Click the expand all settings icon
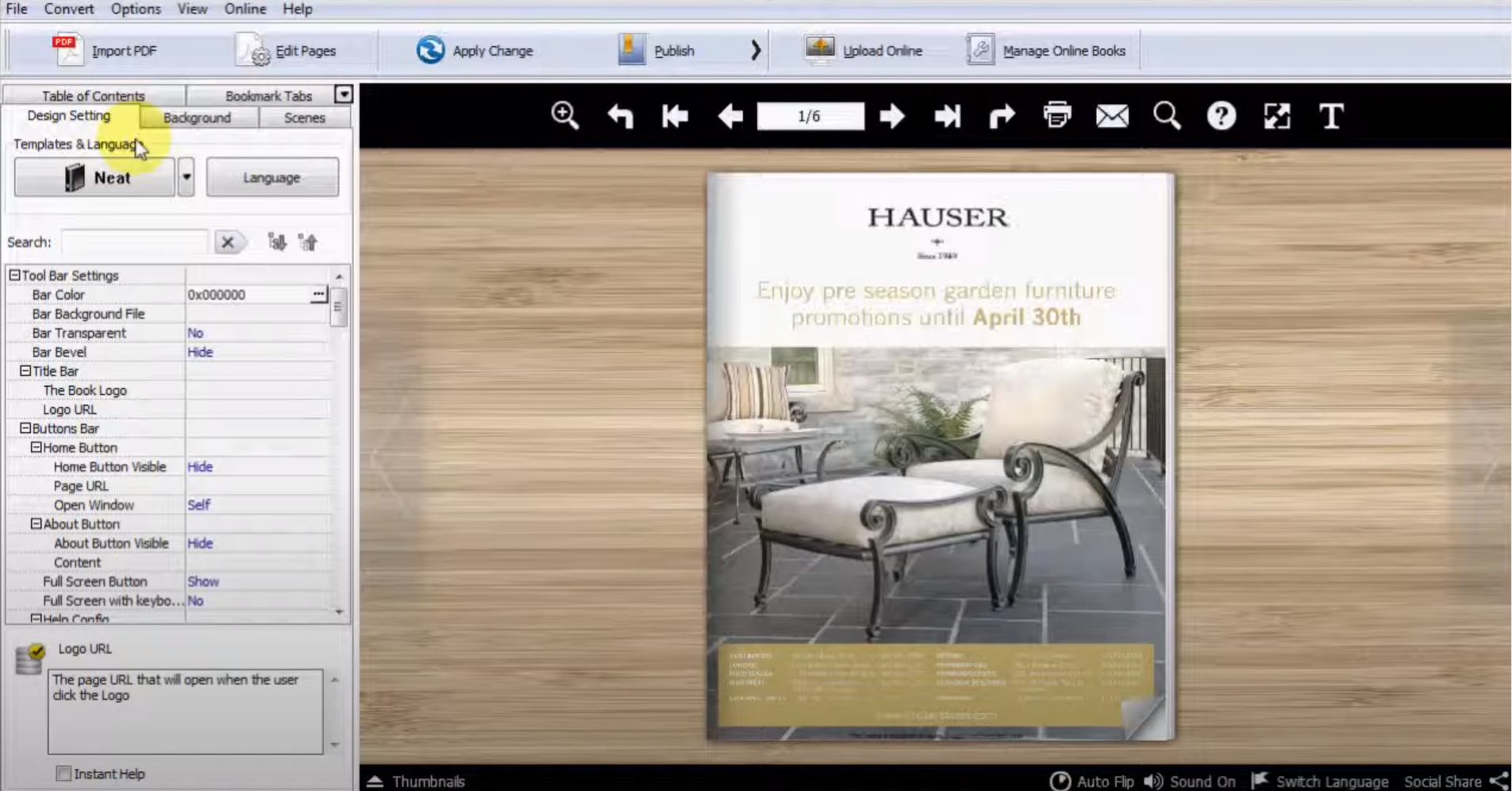This screenshot has width=1512, height=791. point(277,242)
